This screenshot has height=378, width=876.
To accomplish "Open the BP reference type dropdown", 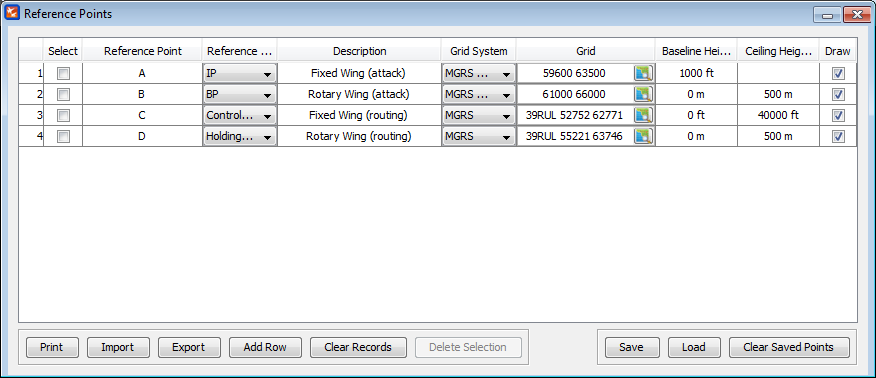I will (x=240, y=94).
